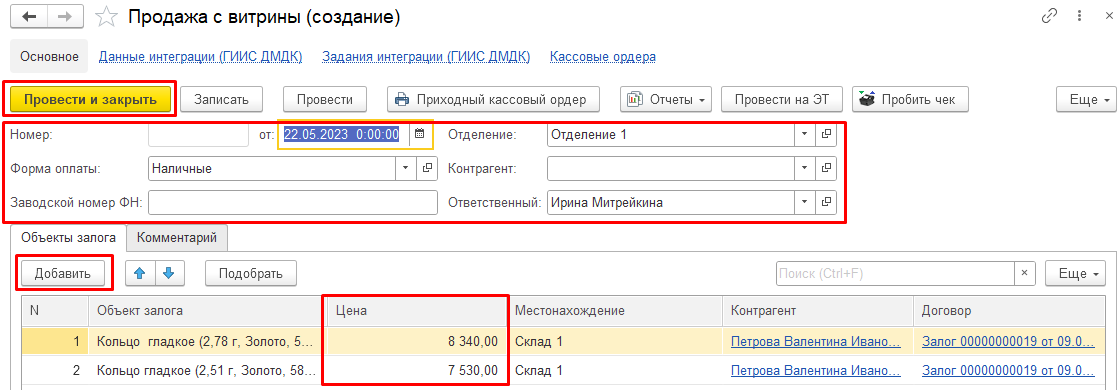1120x390 pixels.
Task: Open calendar picker next to date field
Action: (419, 134)
